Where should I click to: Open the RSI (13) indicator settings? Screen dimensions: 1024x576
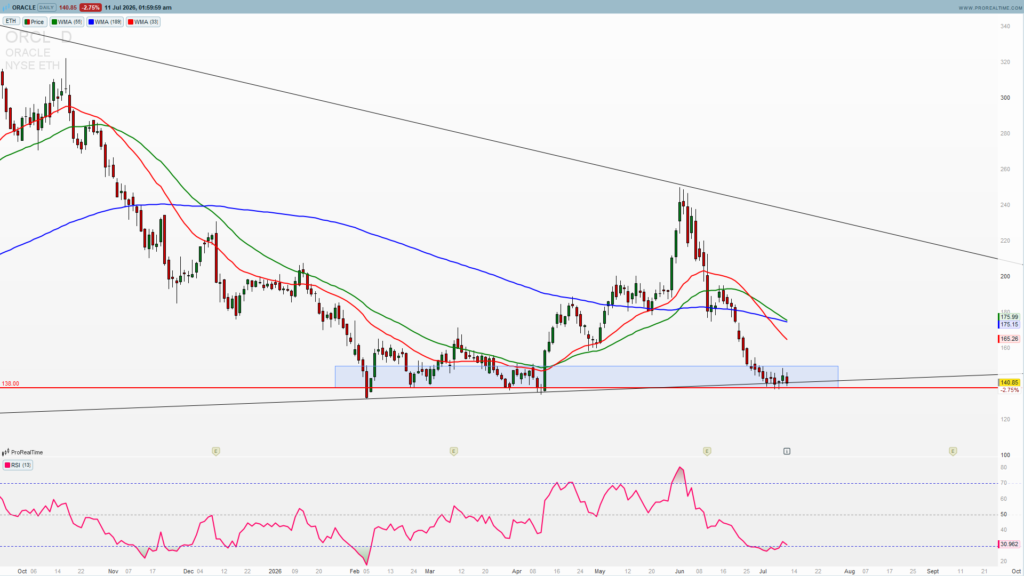coord(18,465)
